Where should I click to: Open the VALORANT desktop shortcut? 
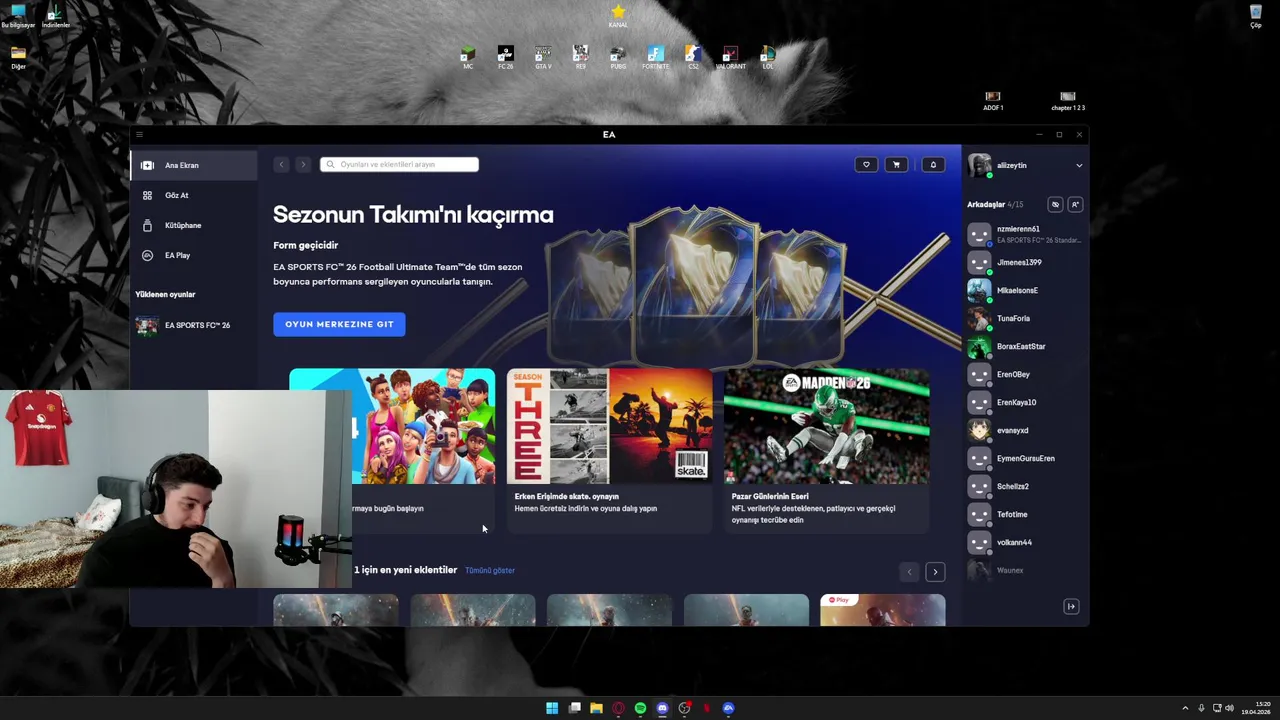click(730, 57)
